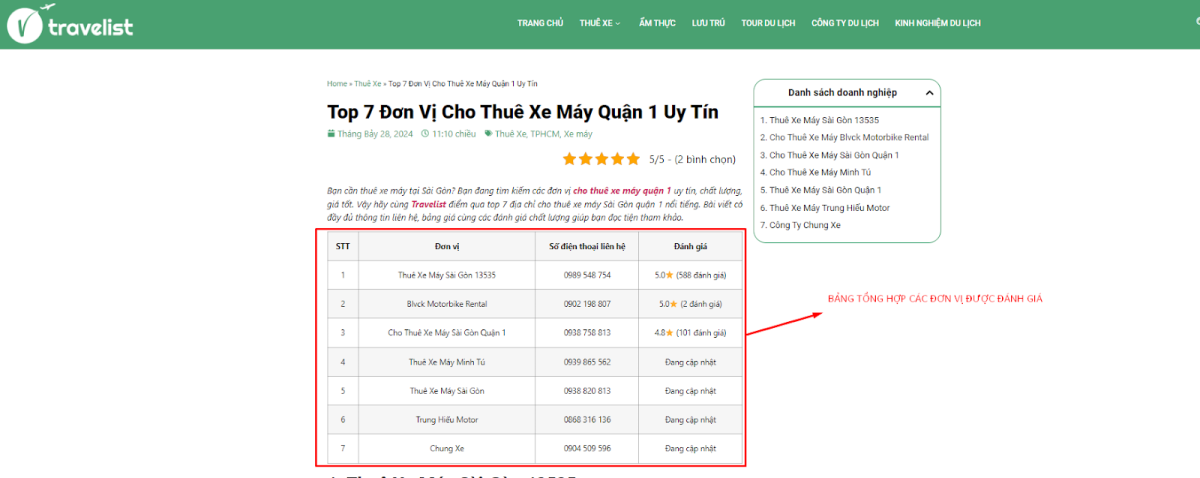1200x478 pixels.
Task: Click the calendar icon beside post date
Action: tap(331, 134)
